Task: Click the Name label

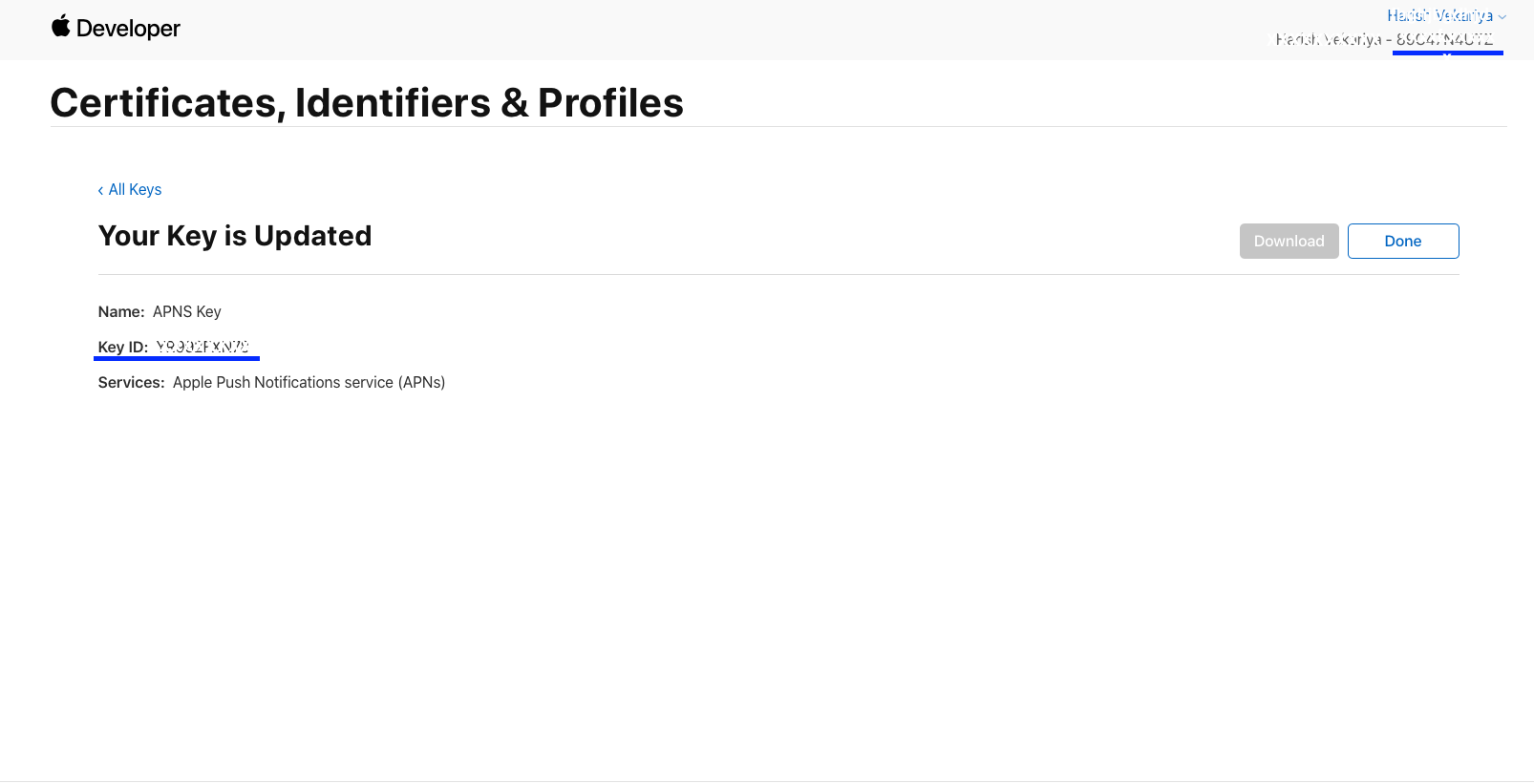Action: coord(121,311)
